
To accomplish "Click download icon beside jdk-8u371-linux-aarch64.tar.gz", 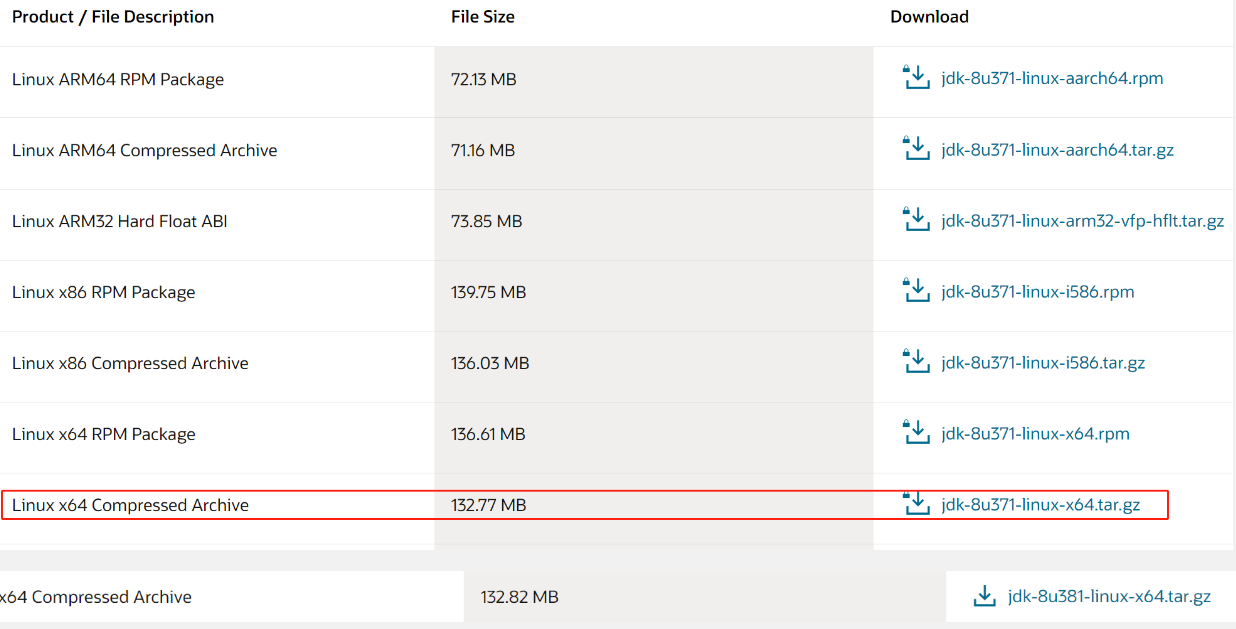I will click(916, 148).
